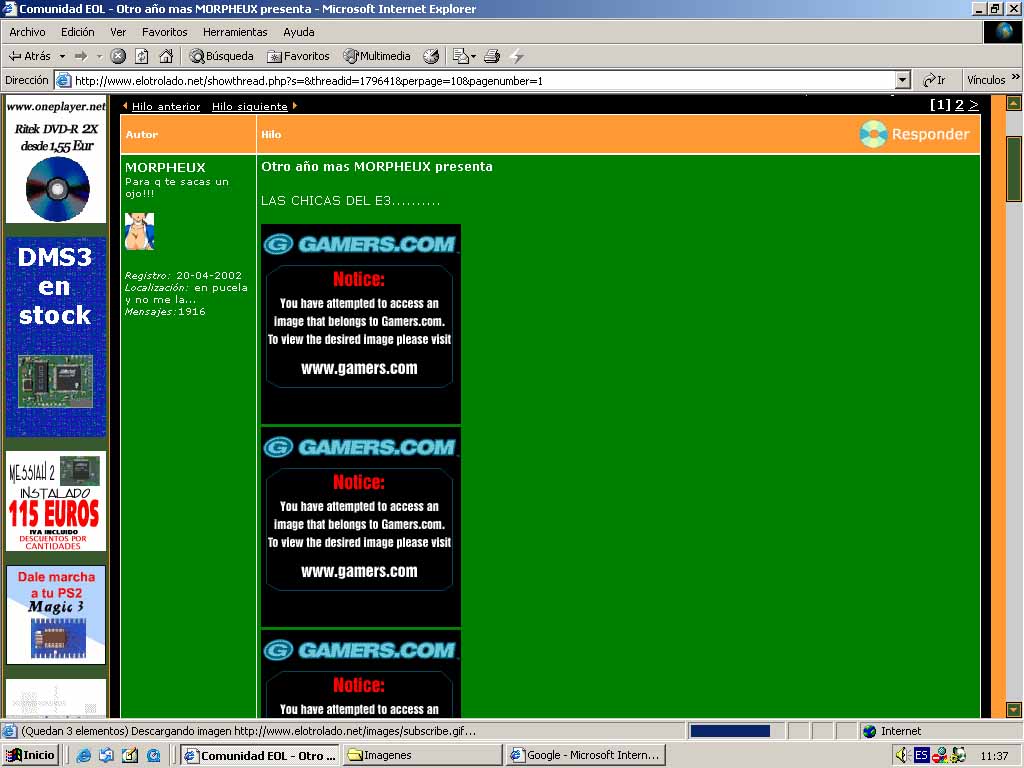Open the Búsqueda search panel

point(221,56)
